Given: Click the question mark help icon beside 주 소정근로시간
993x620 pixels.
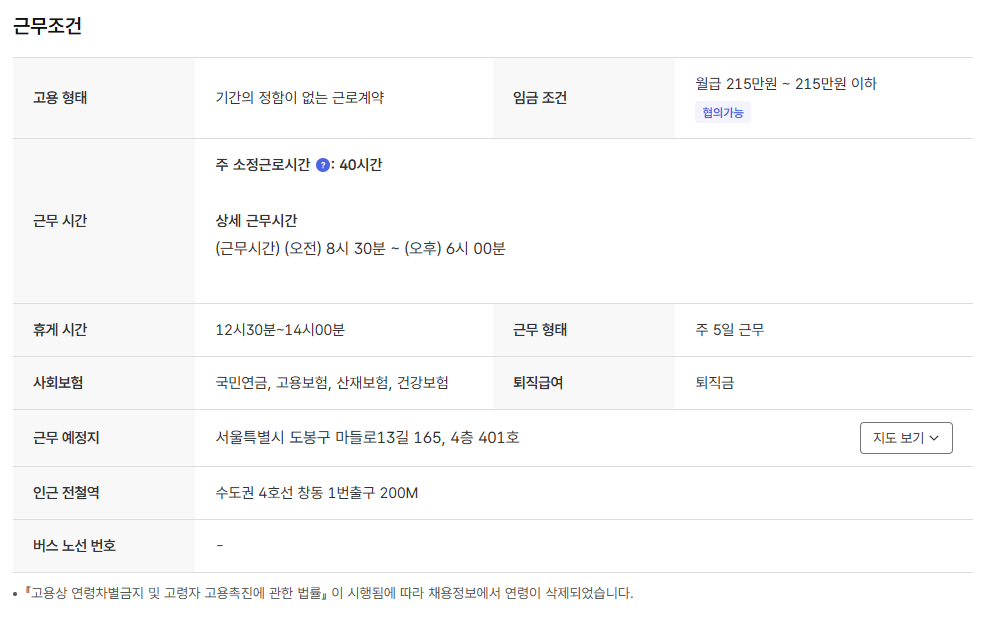Looking at the screenshot, I should click(x=323, y=166).
